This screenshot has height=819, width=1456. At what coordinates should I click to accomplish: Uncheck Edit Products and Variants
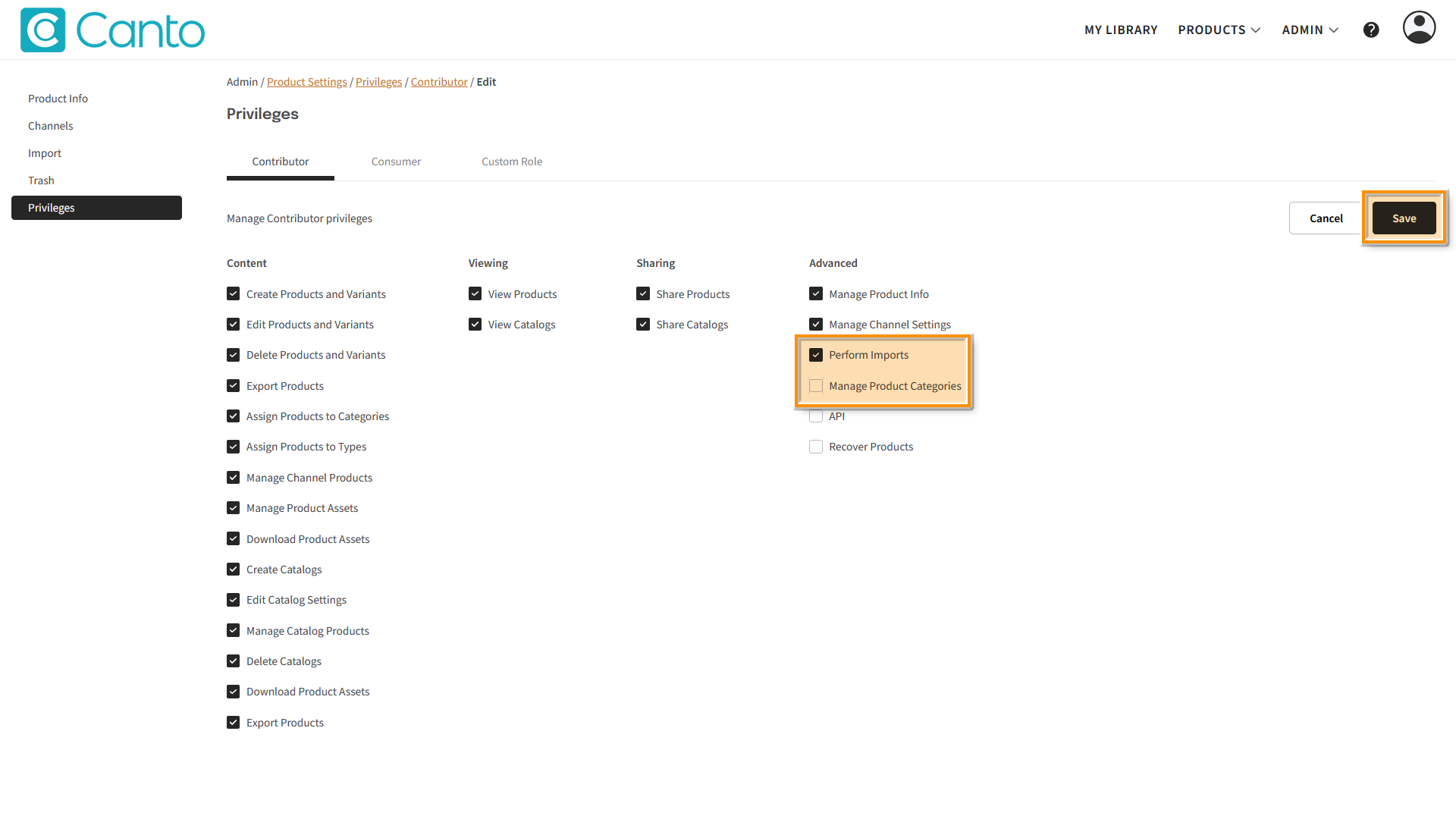pyautogui.click(x=234, y=325)
